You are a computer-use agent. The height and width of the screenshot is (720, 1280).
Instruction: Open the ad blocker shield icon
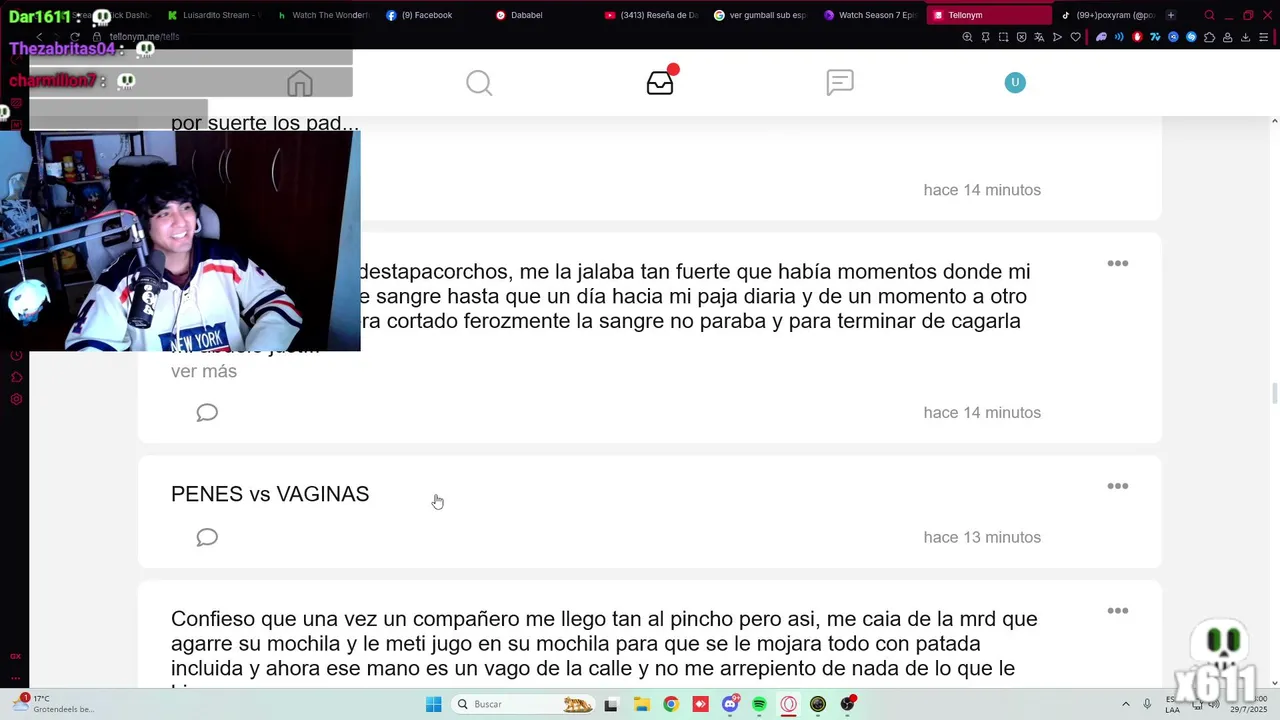1021,37
